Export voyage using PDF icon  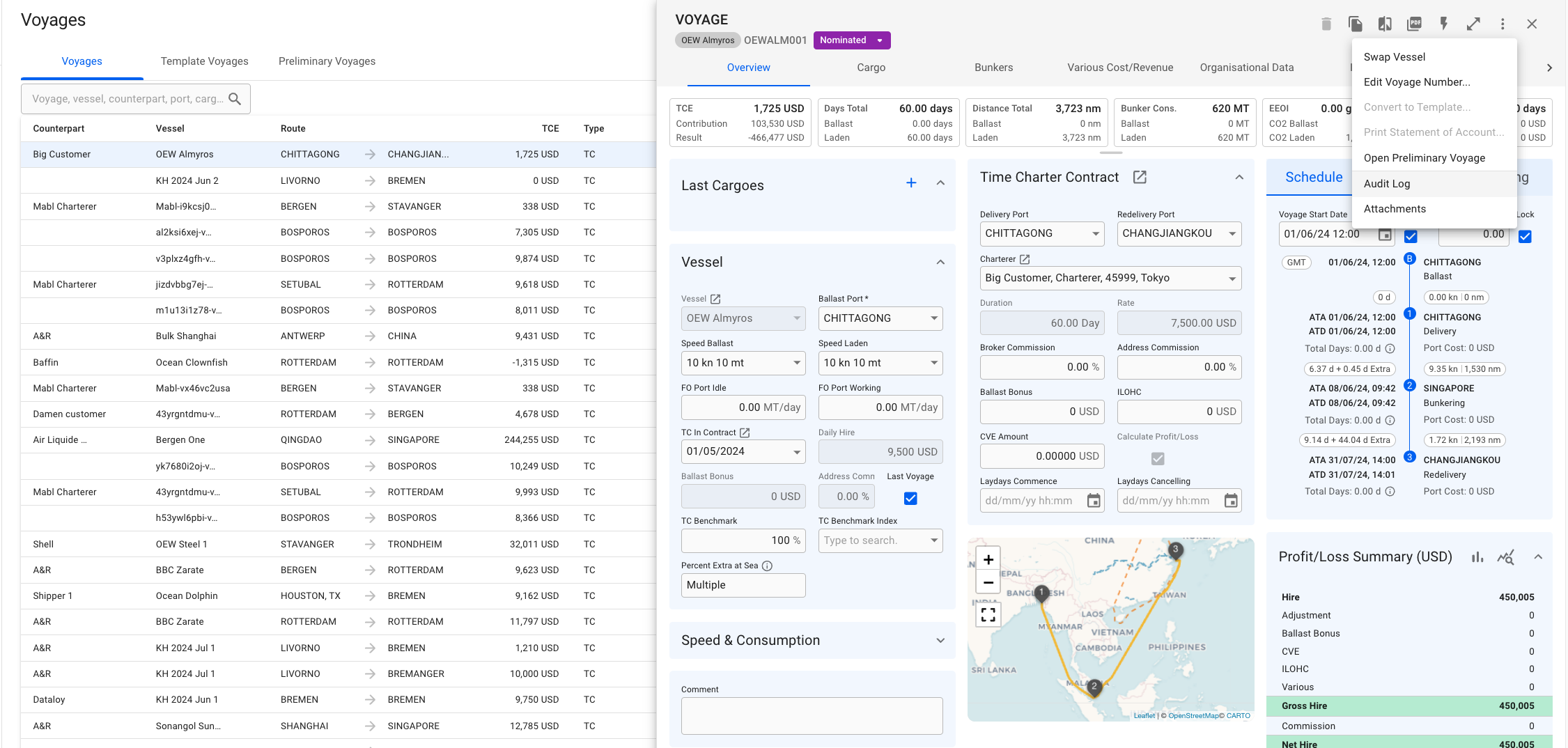pyautogui.click(x=1414, y=24)
